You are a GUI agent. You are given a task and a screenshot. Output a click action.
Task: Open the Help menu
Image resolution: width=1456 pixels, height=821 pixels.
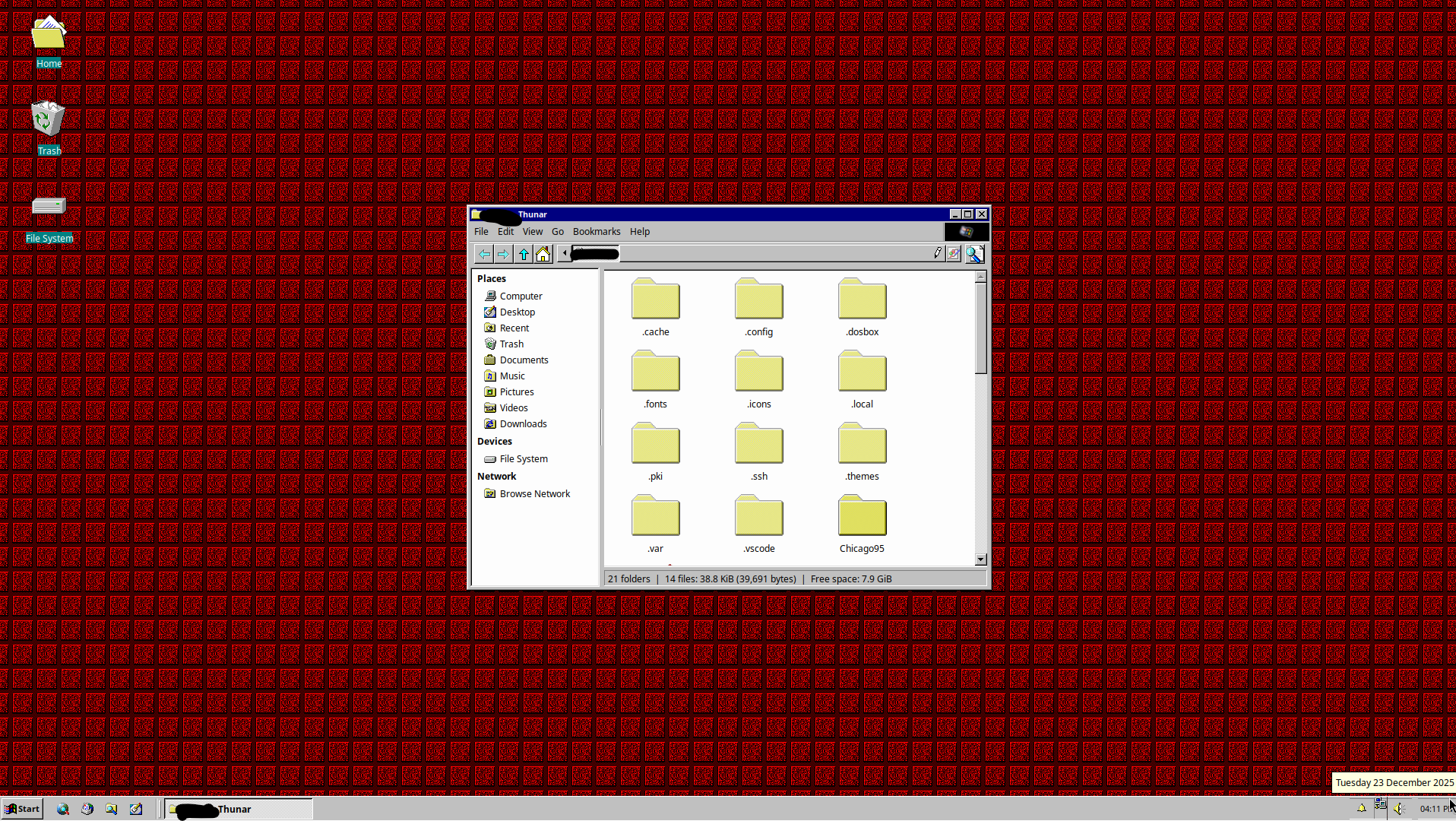pos(640,232)
